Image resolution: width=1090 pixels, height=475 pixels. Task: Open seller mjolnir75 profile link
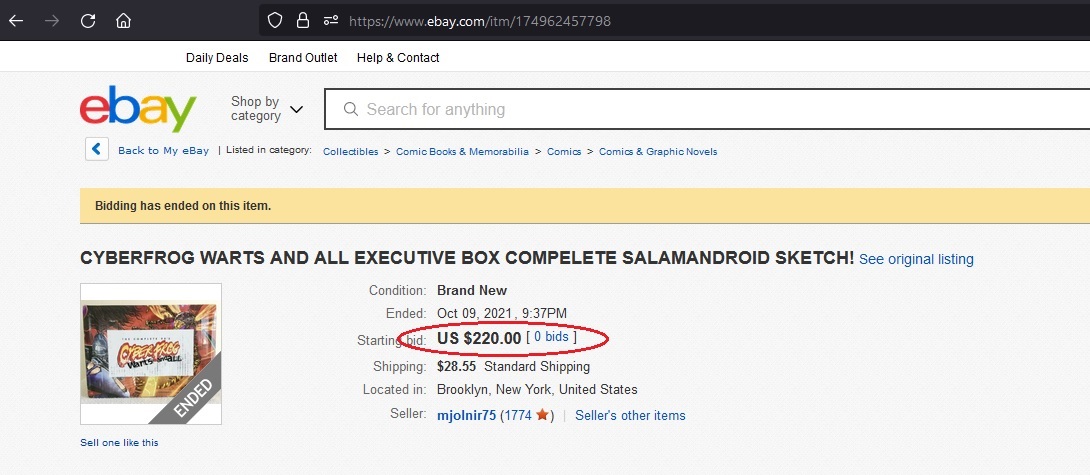(x=466, y=415)
